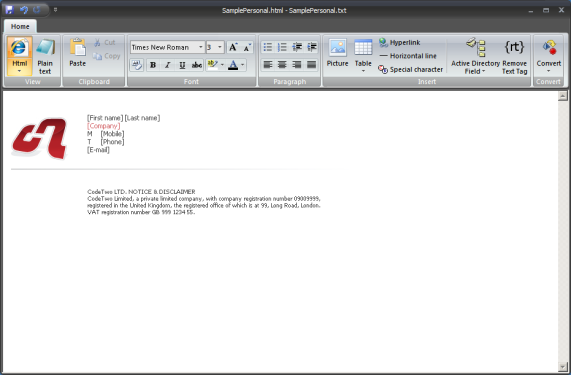Open quick access toolbar customize arrow
This screenshot has height=375, width=571.
click(x=55, y=10)
